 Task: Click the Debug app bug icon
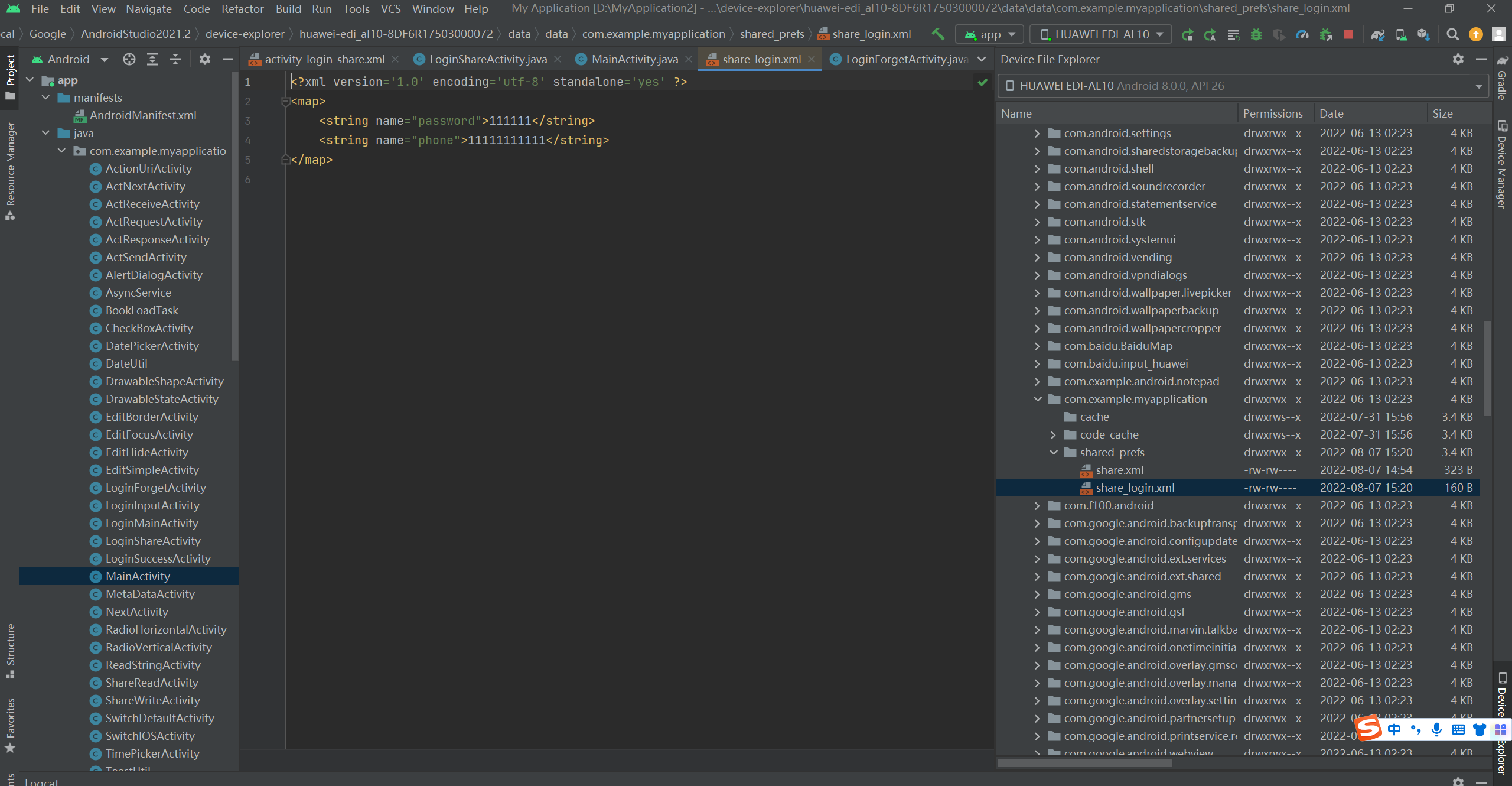coord(1256,34)
